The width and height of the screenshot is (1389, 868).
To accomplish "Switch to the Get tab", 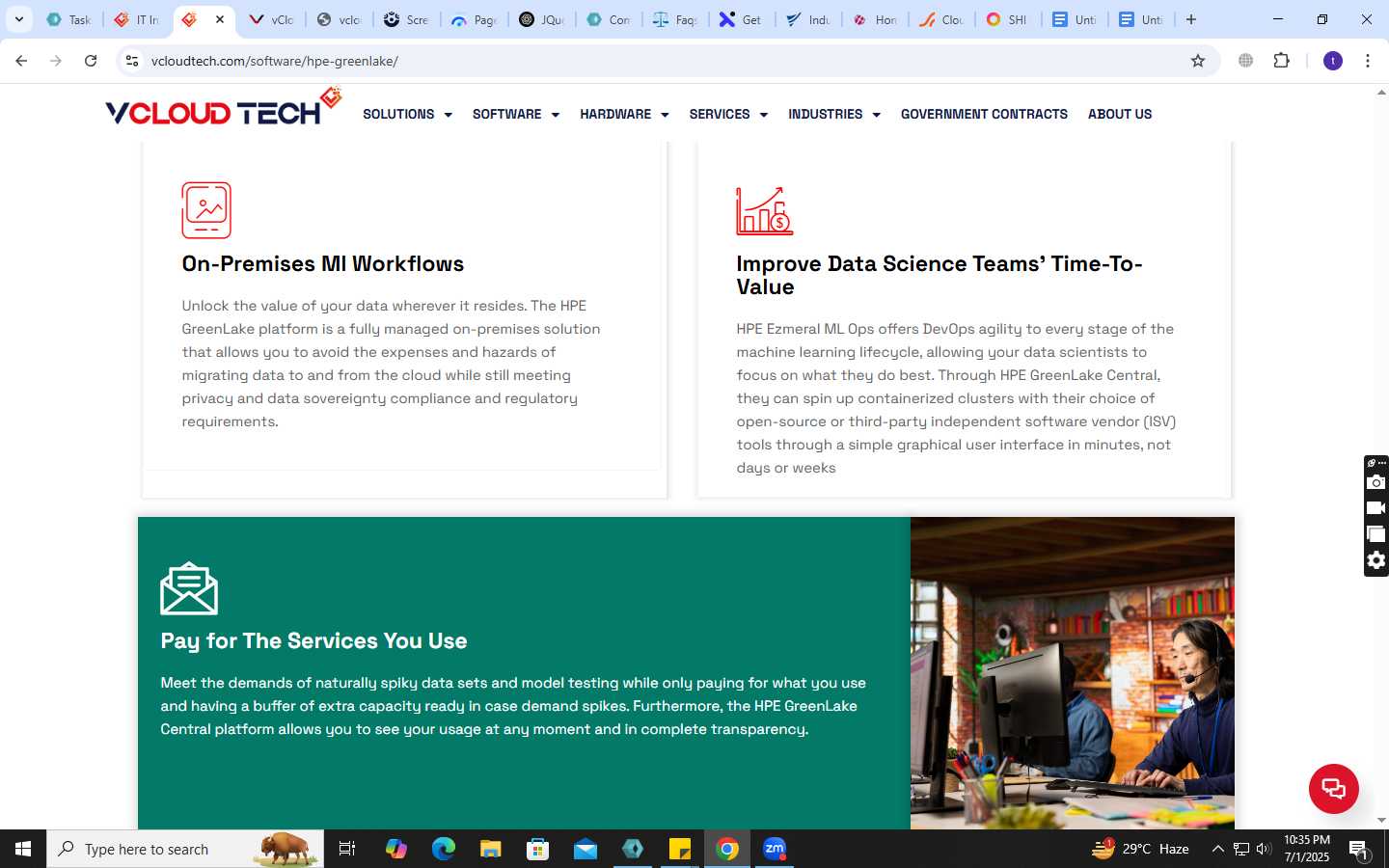I will coord(743,19).
